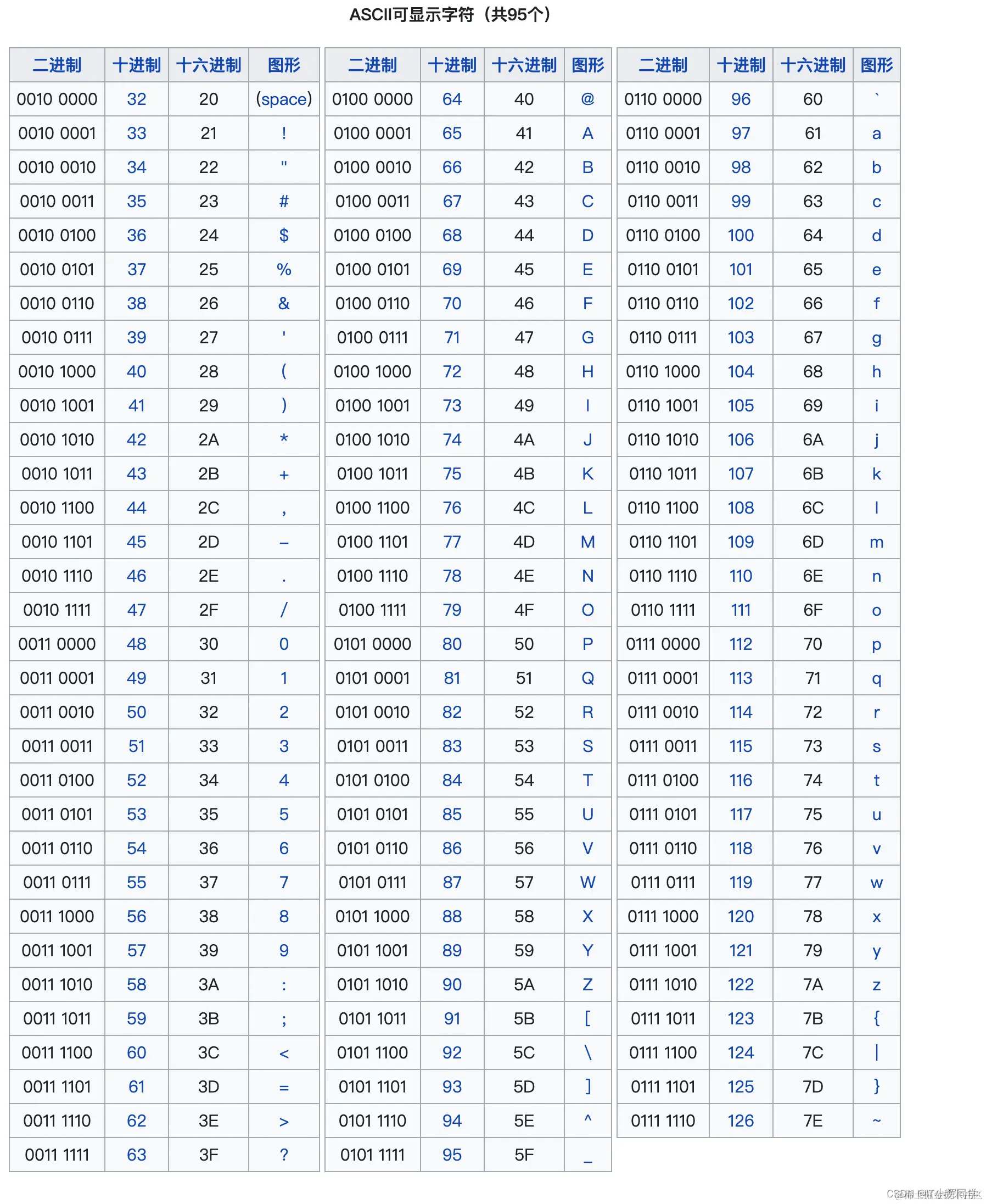Image resolution: width=986 pixels, height=1204 pixels.
Task: Click the } right brace link
Action: tap(876, 1086)
